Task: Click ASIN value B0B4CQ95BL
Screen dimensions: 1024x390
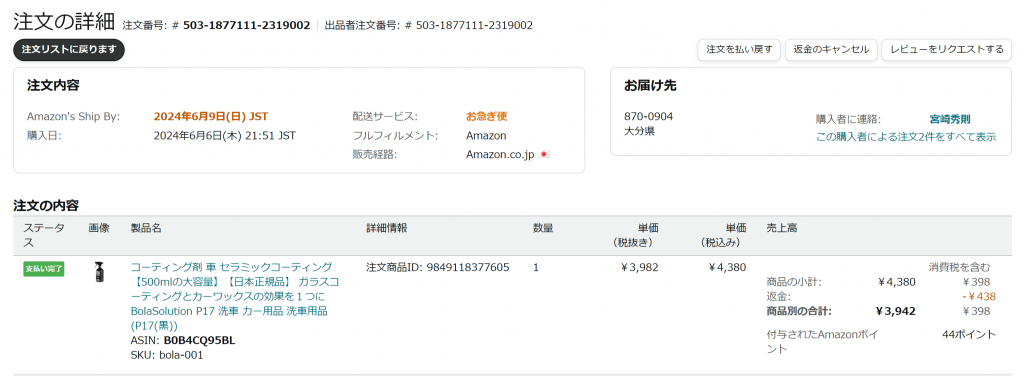Action: click(x=199, y=340)
